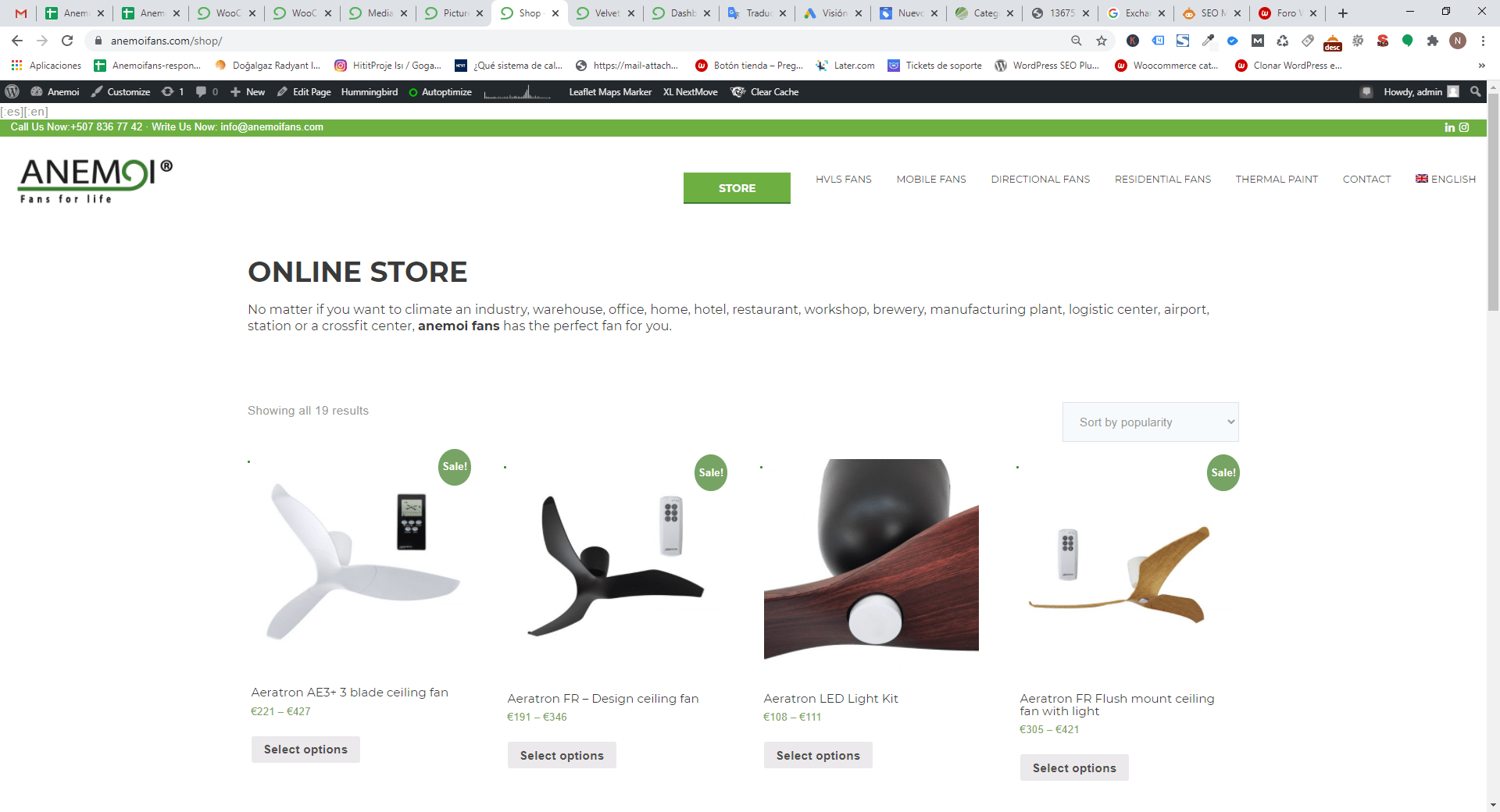Reload the page with refresh icon
The image size is (1500, 812).
67,41
